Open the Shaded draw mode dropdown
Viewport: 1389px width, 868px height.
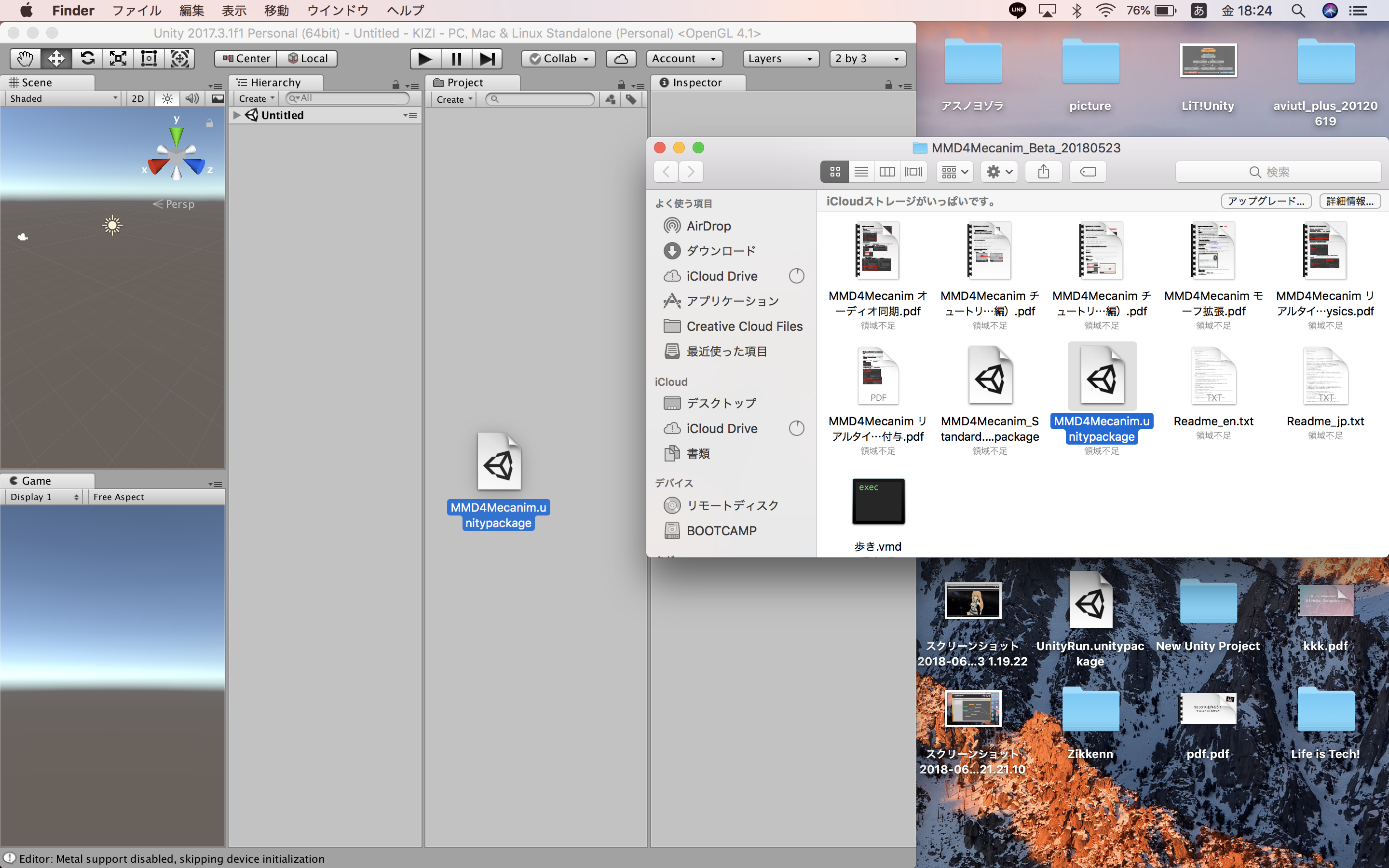click(x=63, y=99)
